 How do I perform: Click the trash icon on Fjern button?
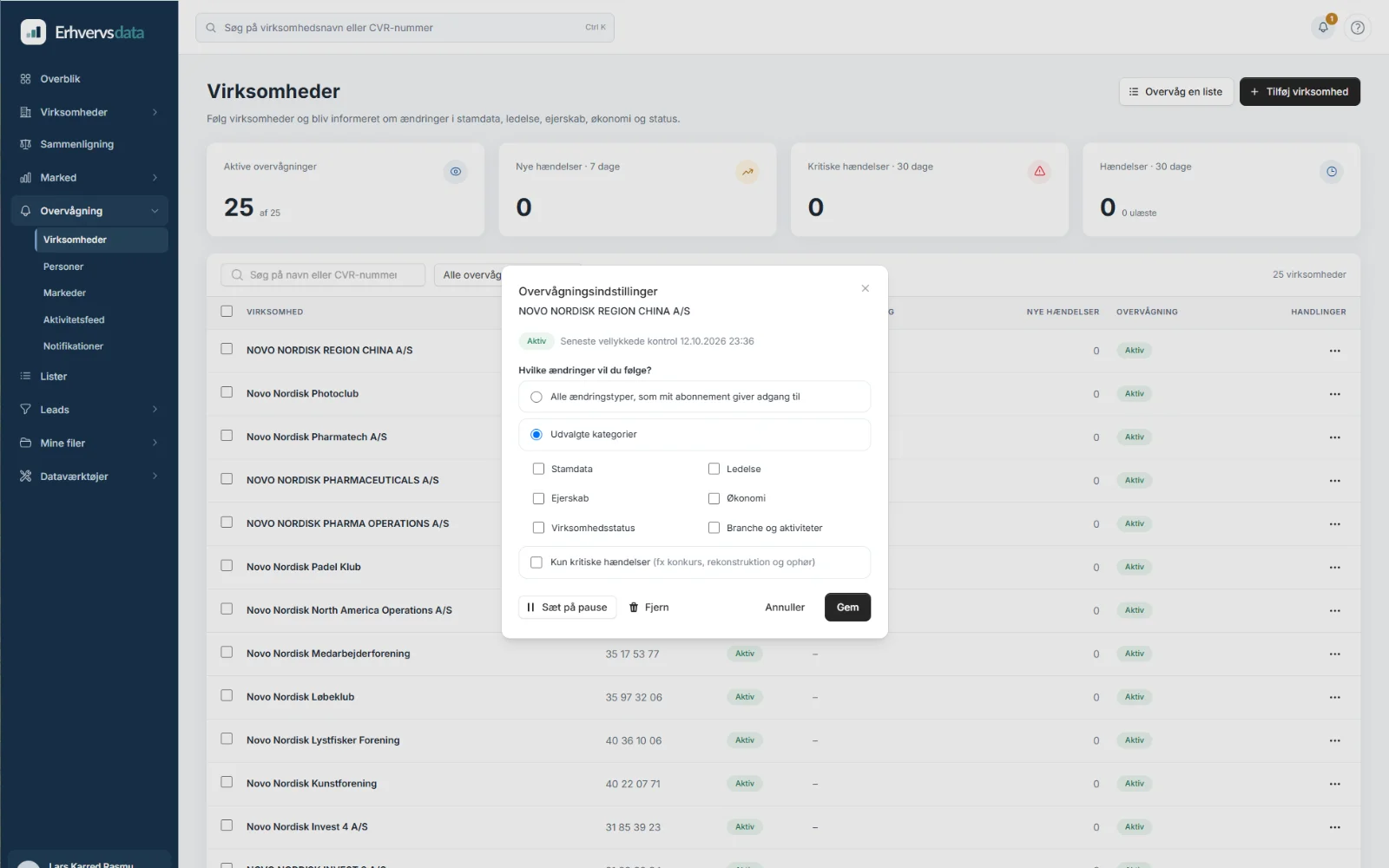tap(634, 608)
